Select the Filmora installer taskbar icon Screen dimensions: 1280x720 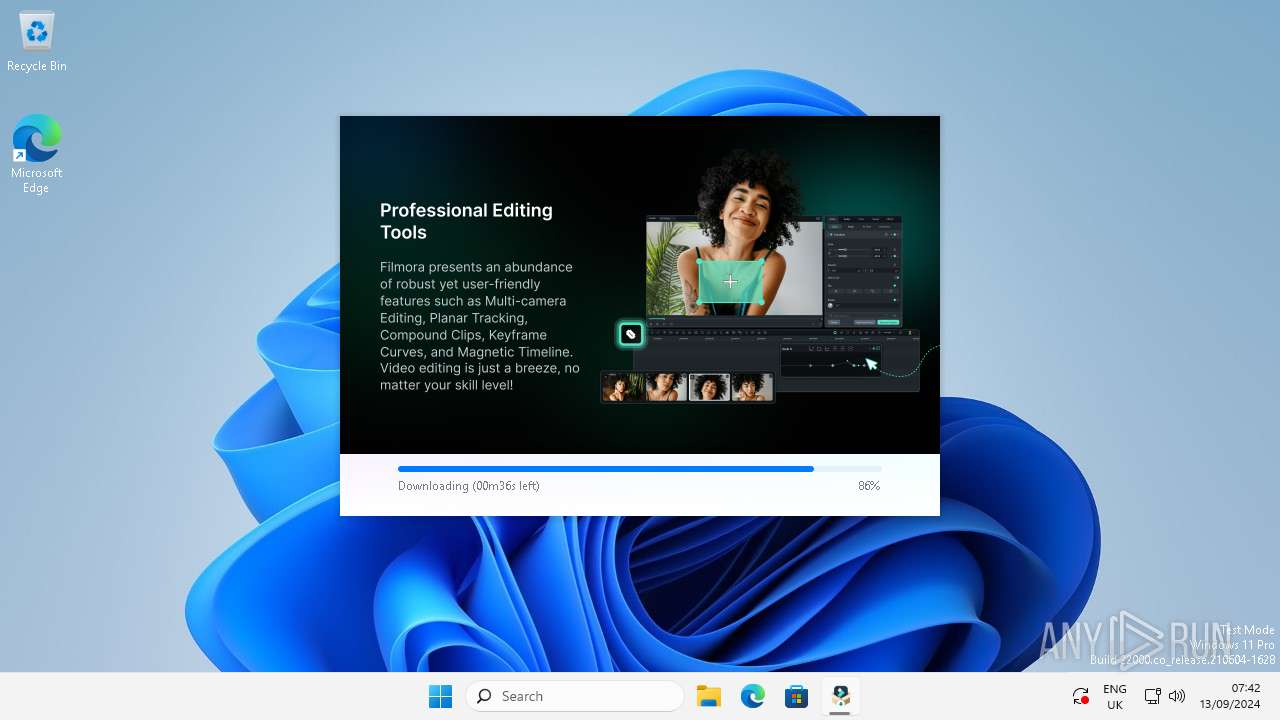pos(841,696)
